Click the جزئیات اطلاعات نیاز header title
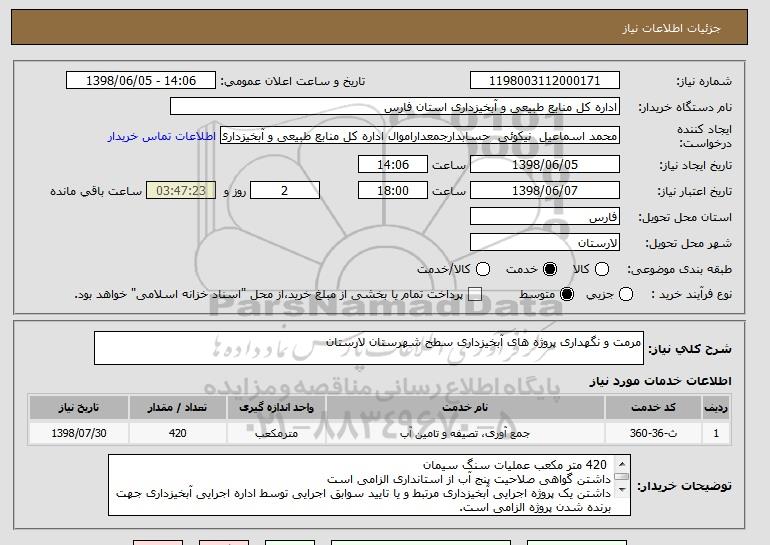 671,28
